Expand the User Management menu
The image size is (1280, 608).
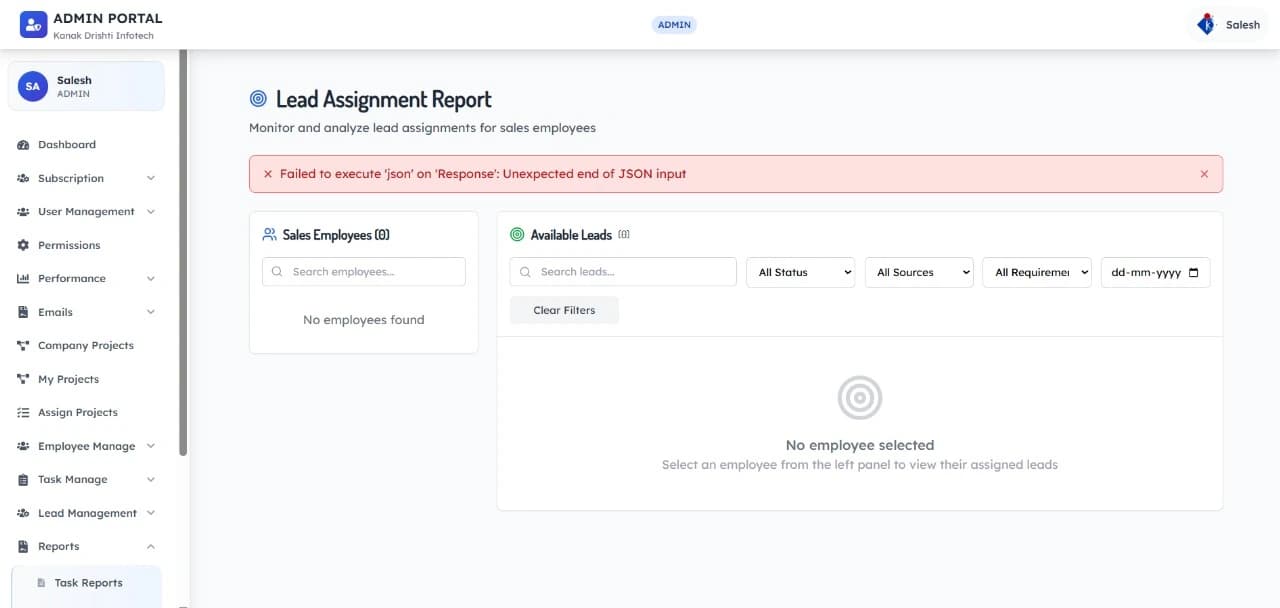coord(86,211)
